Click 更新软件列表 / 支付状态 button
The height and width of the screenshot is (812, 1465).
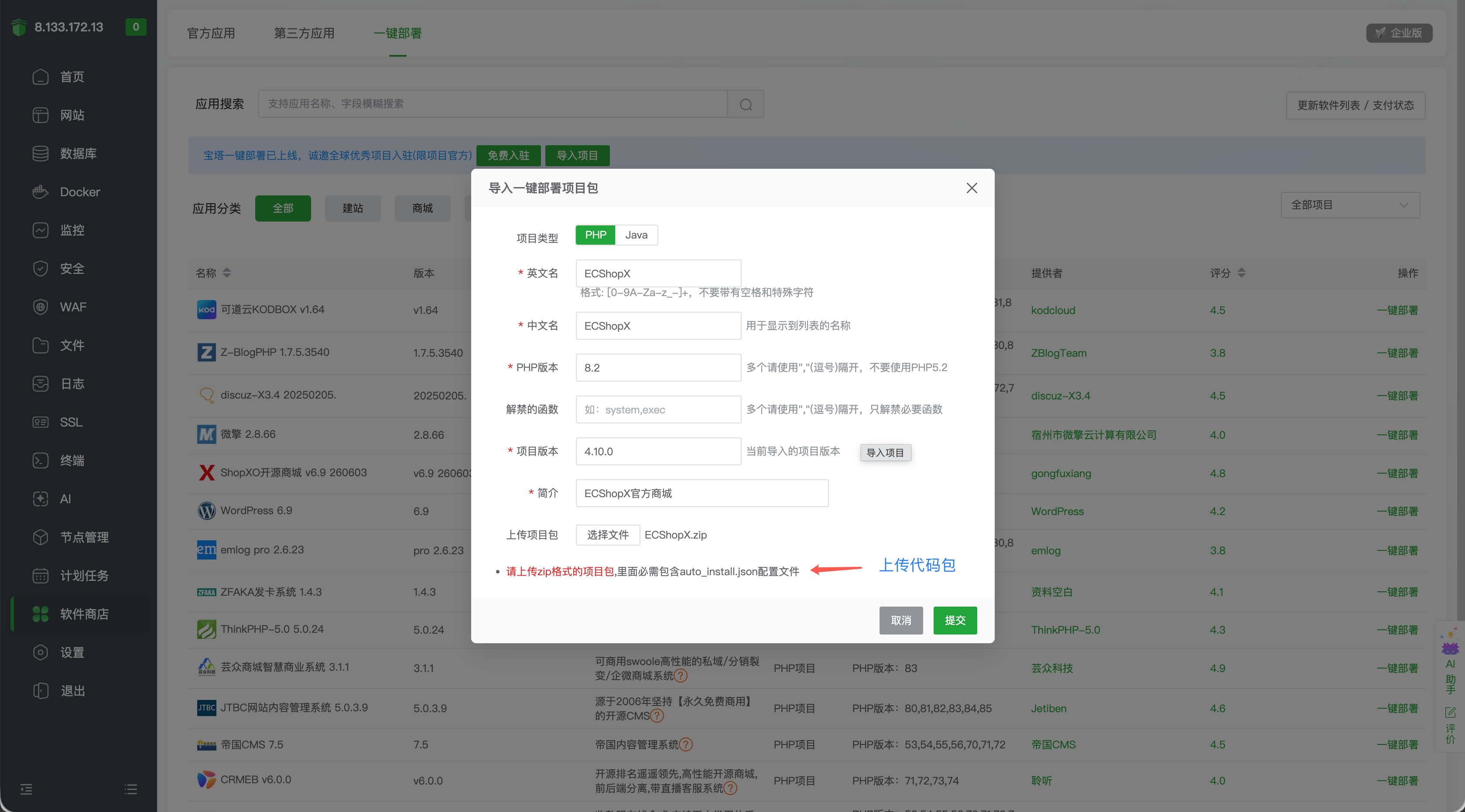coord(1355,105)
